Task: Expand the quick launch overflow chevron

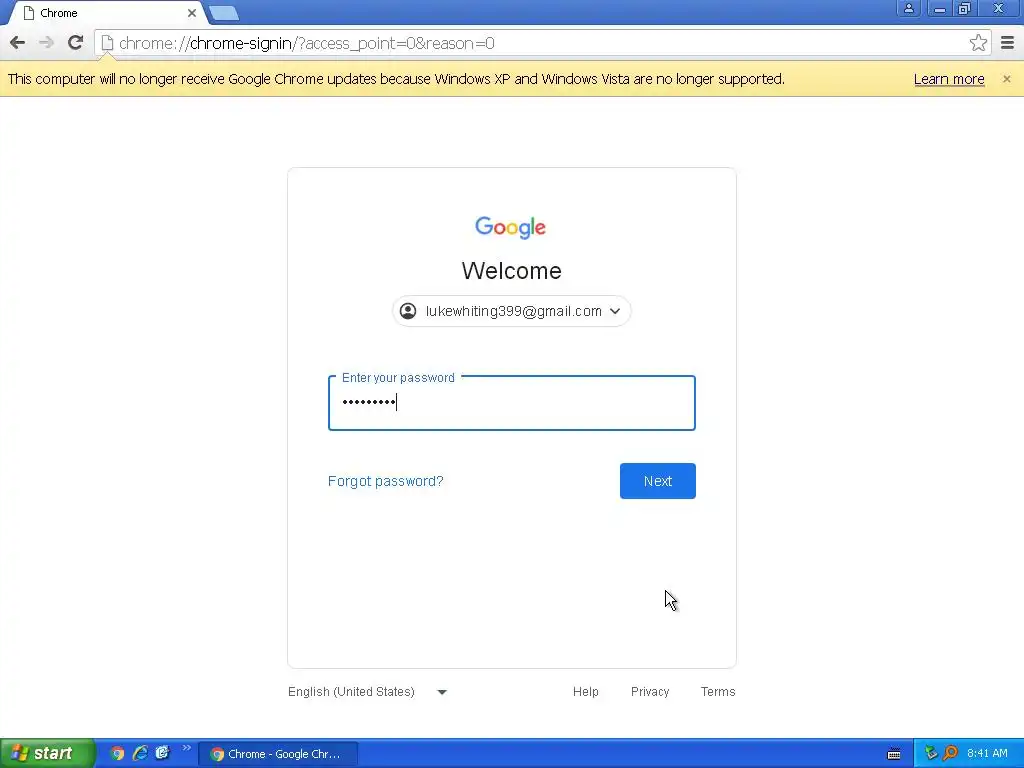Action: click(187, 748)
